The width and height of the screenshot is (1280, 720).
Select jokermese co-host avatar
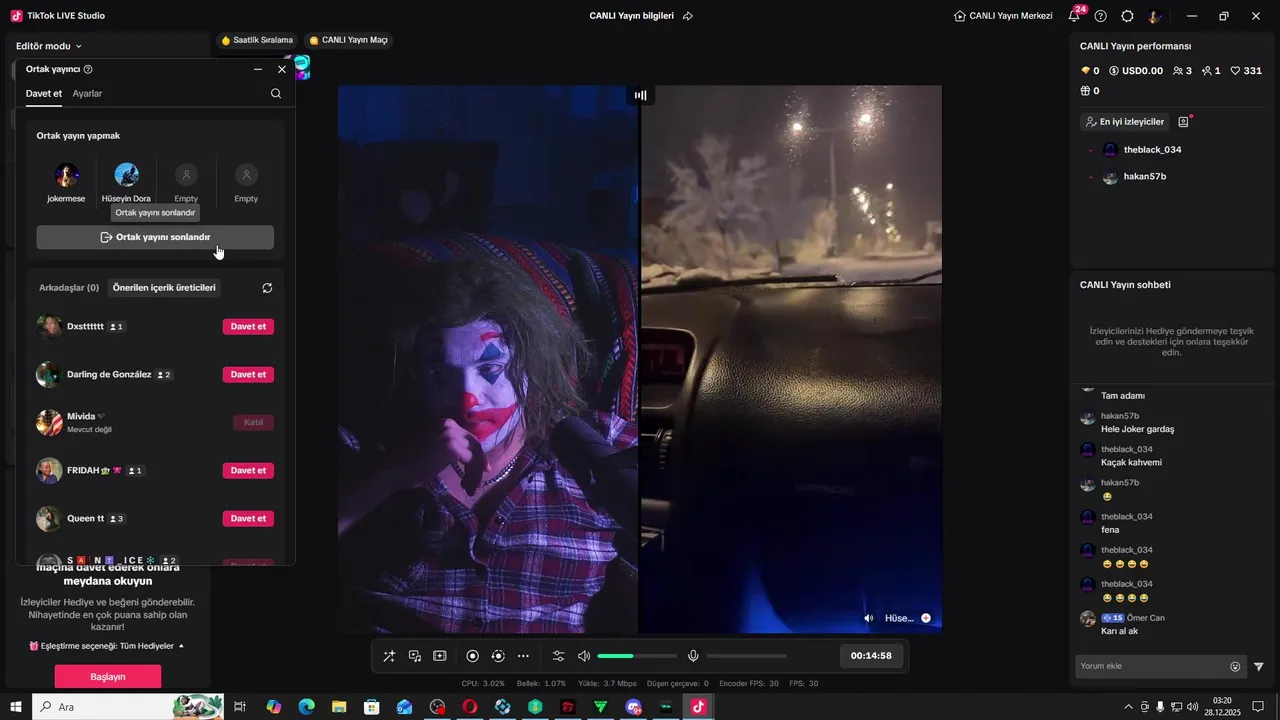pos(67,175)
